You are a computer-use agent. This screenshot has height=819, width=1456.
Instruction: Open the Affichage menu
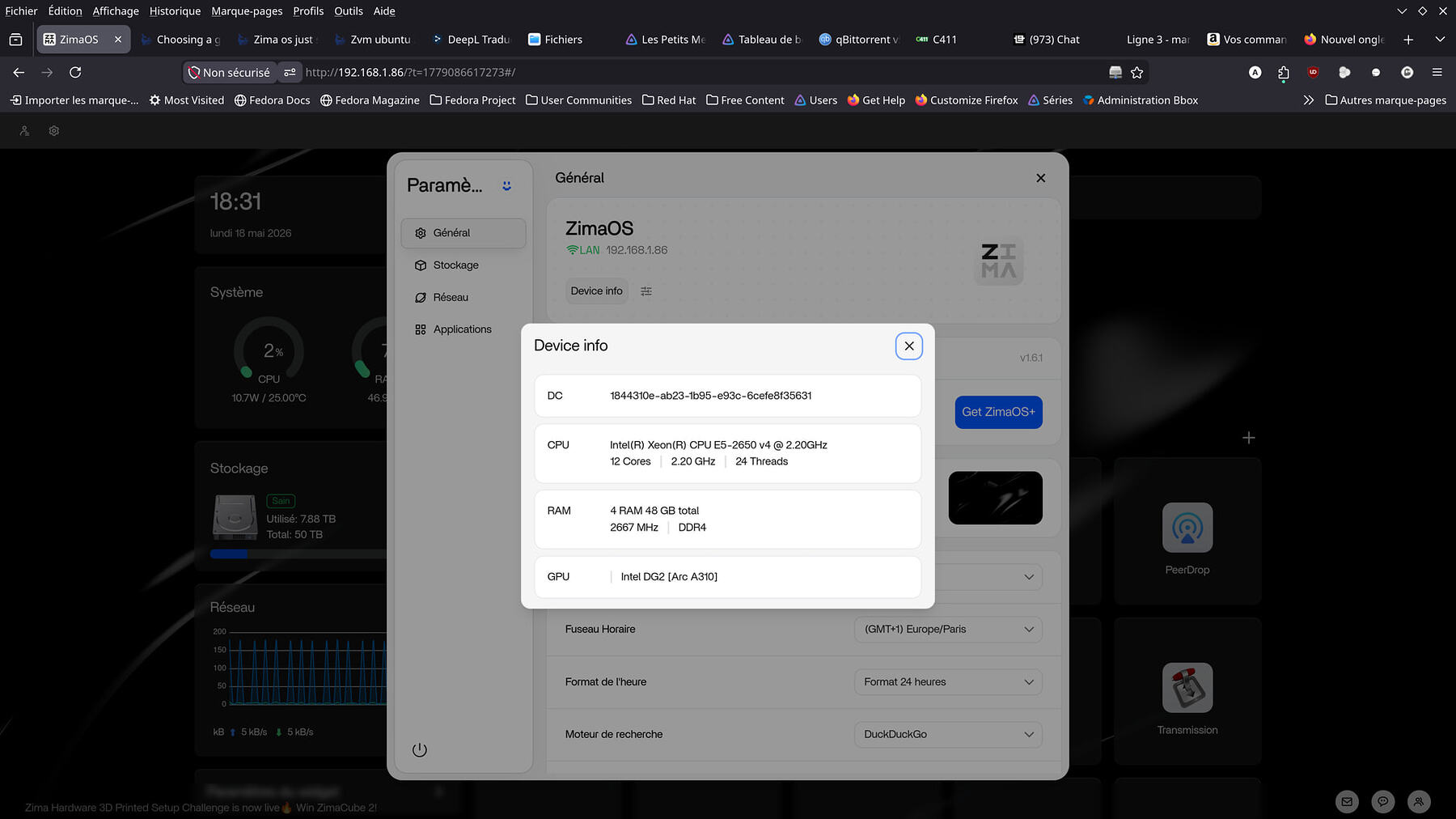[x=116, y=11]
